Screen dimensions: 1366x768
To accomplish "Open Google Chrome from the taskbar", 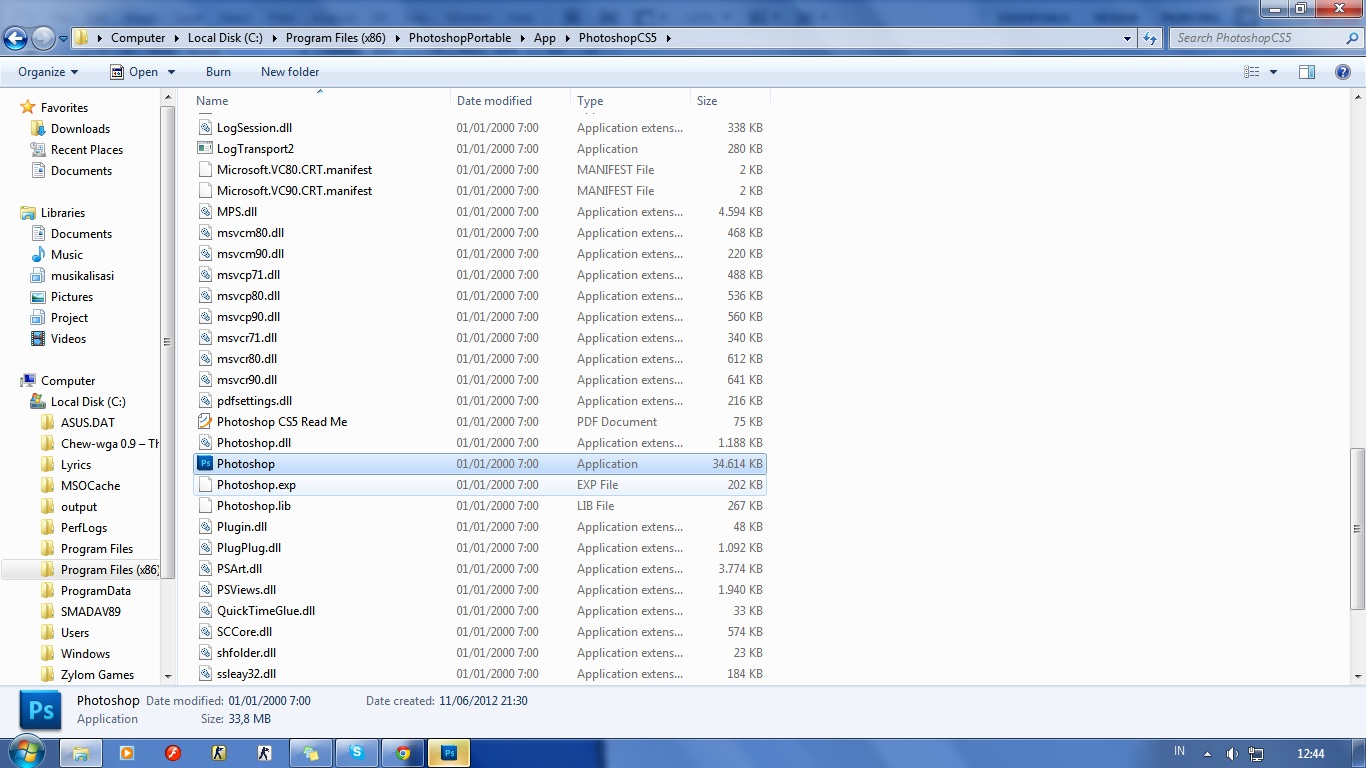I will pyautogui.click(x=403, y=753).
